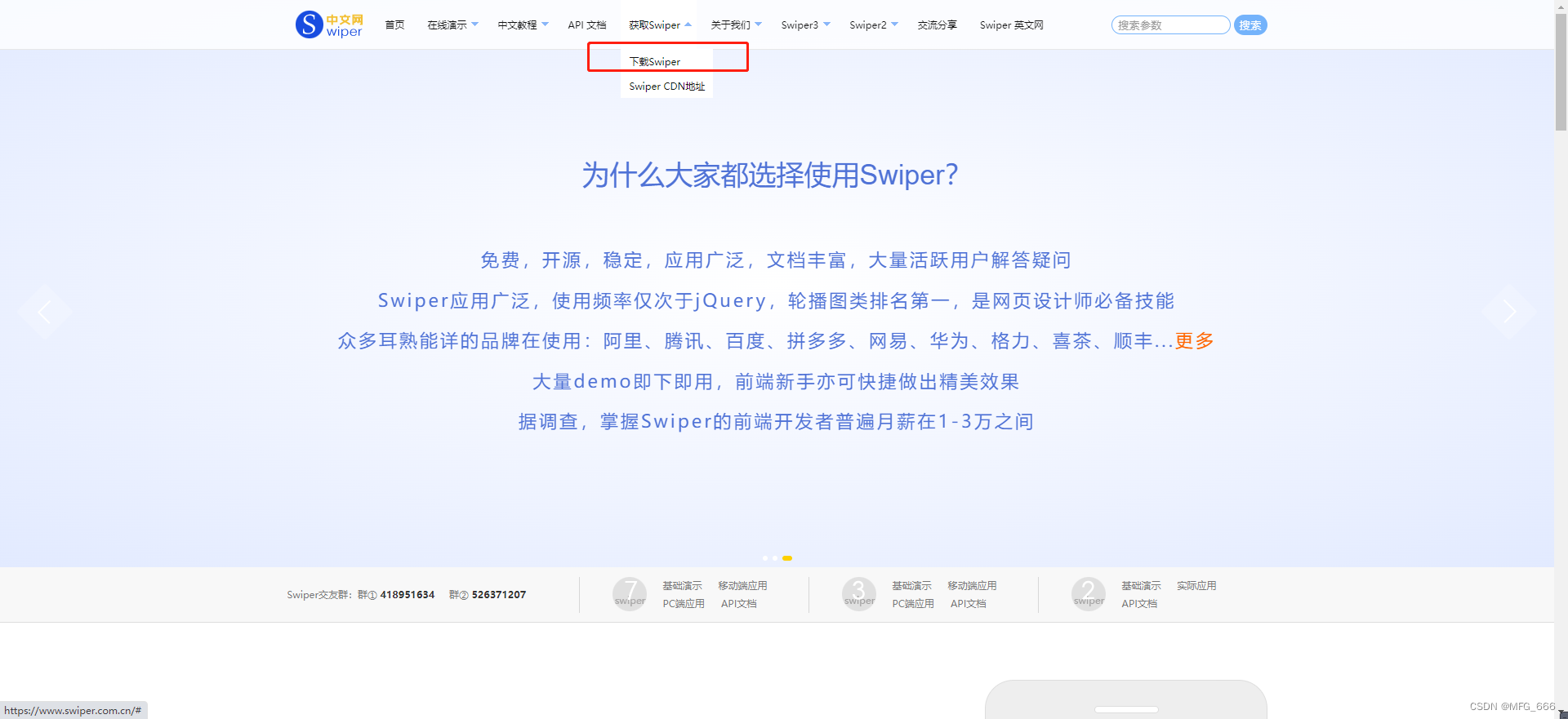Screen dimensions: 1568x719
Task: Open Swiper 2 基础演示 link
Action: coord(1141,586)
